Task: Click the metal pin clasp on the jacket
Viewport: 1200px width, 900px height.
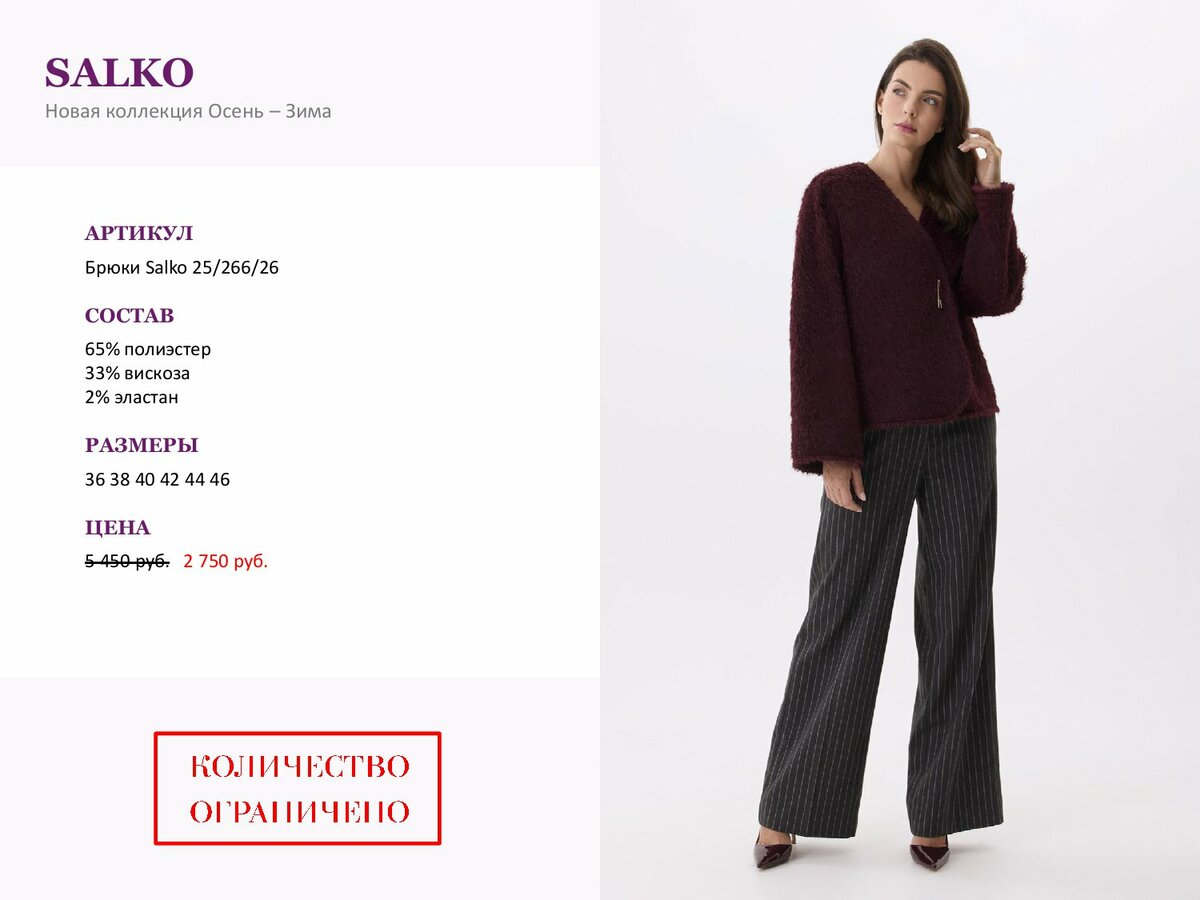Action: point(939,296)
